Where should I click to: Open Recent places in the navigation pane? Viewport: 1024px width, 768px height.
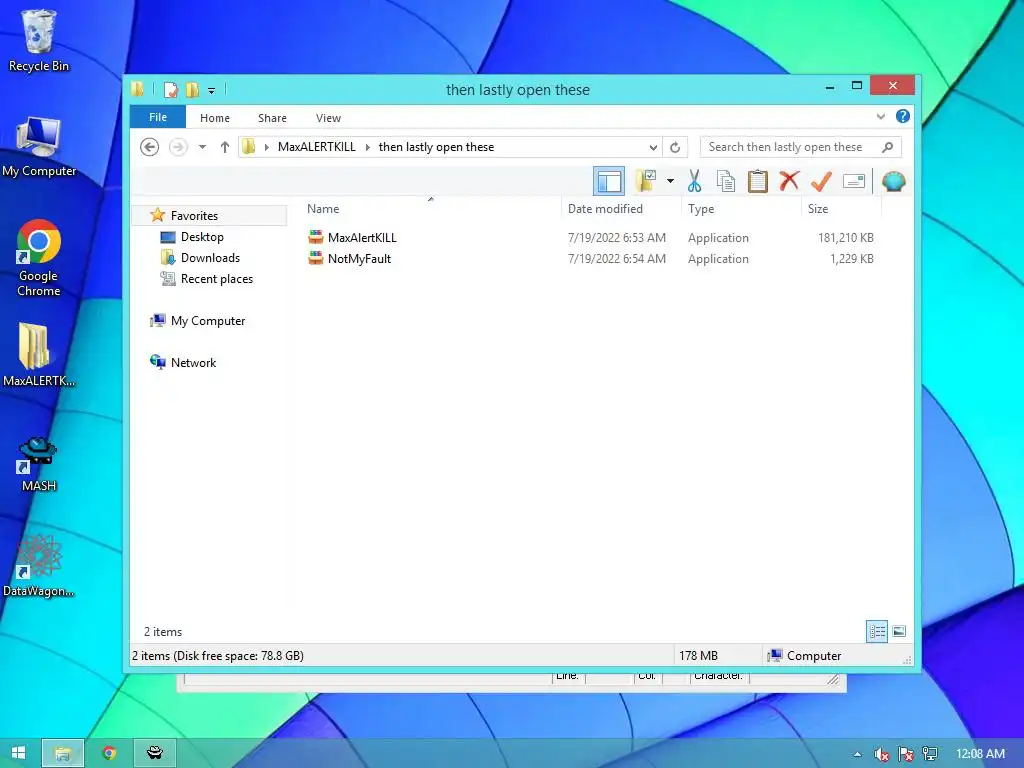tap(216, 279)
